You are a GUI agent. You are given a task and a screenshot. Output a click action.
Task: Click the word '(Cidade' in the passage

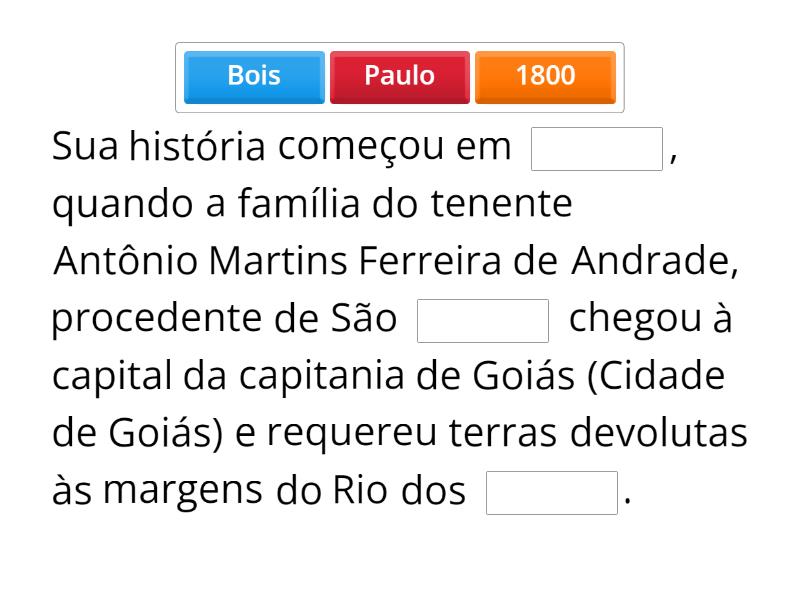coord(662,377)
